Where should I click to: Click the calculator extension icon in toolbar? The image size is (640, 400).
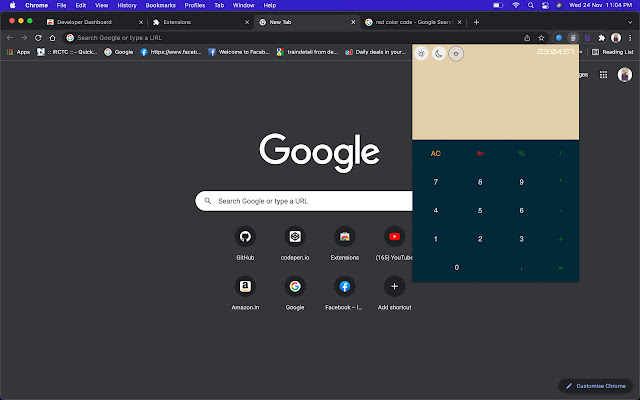[573, 38]
